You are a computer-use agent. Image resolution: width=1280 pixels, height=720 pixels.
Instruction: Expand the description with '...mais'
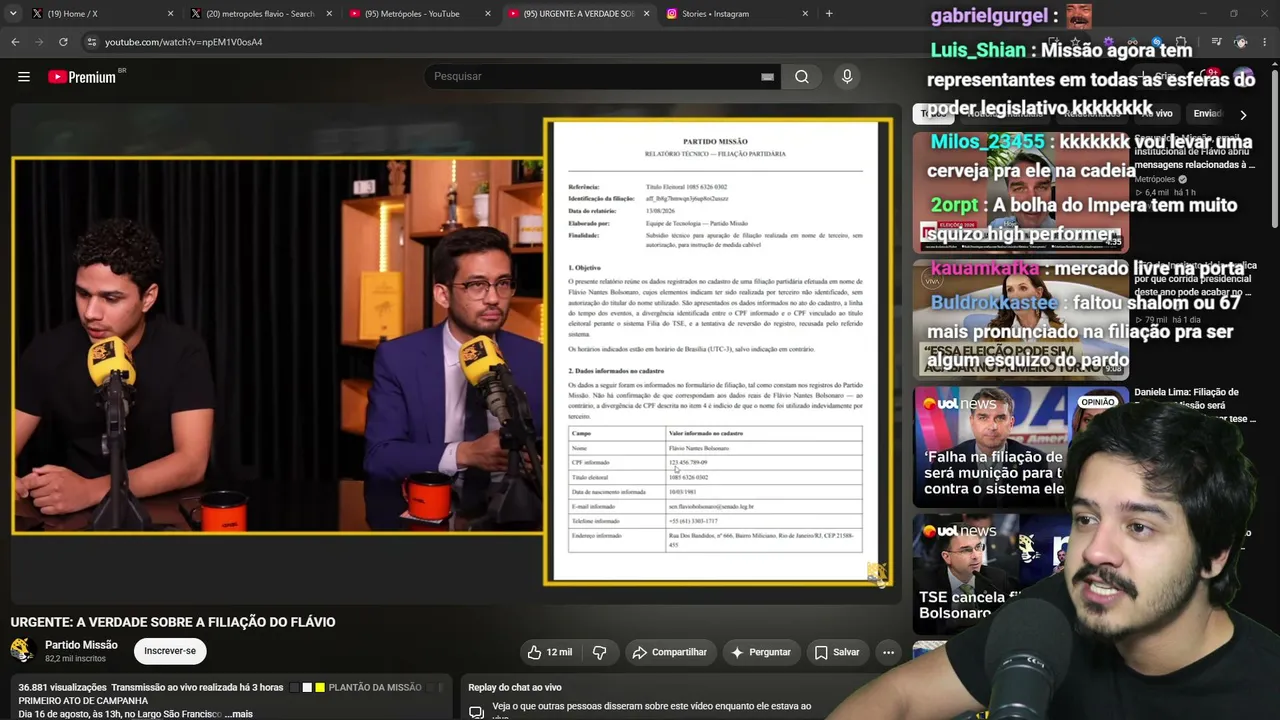238,714
